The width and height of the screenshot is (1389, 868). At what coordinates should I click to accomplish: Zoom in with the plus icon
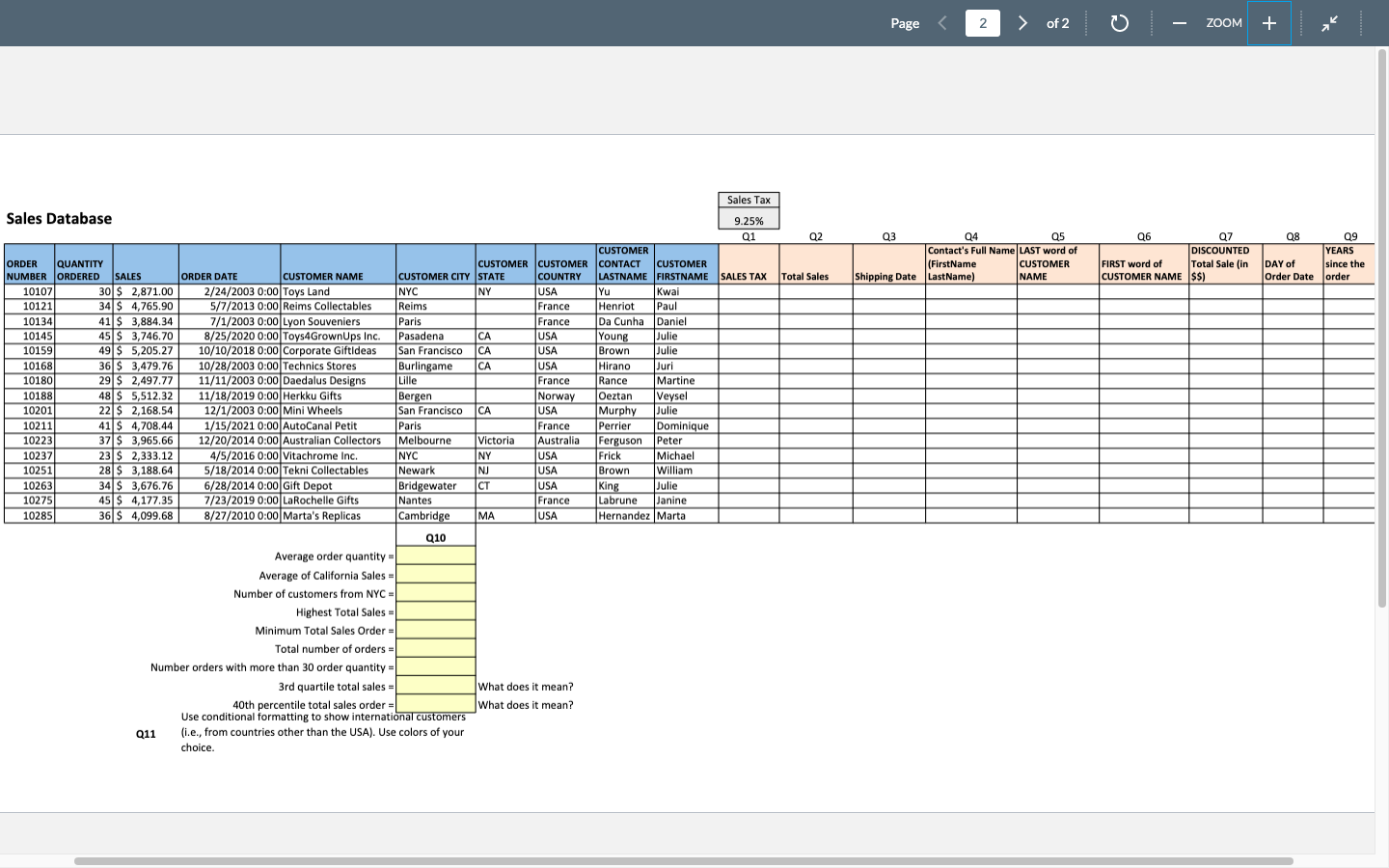pyautogui.click(x=1269, y=23)
